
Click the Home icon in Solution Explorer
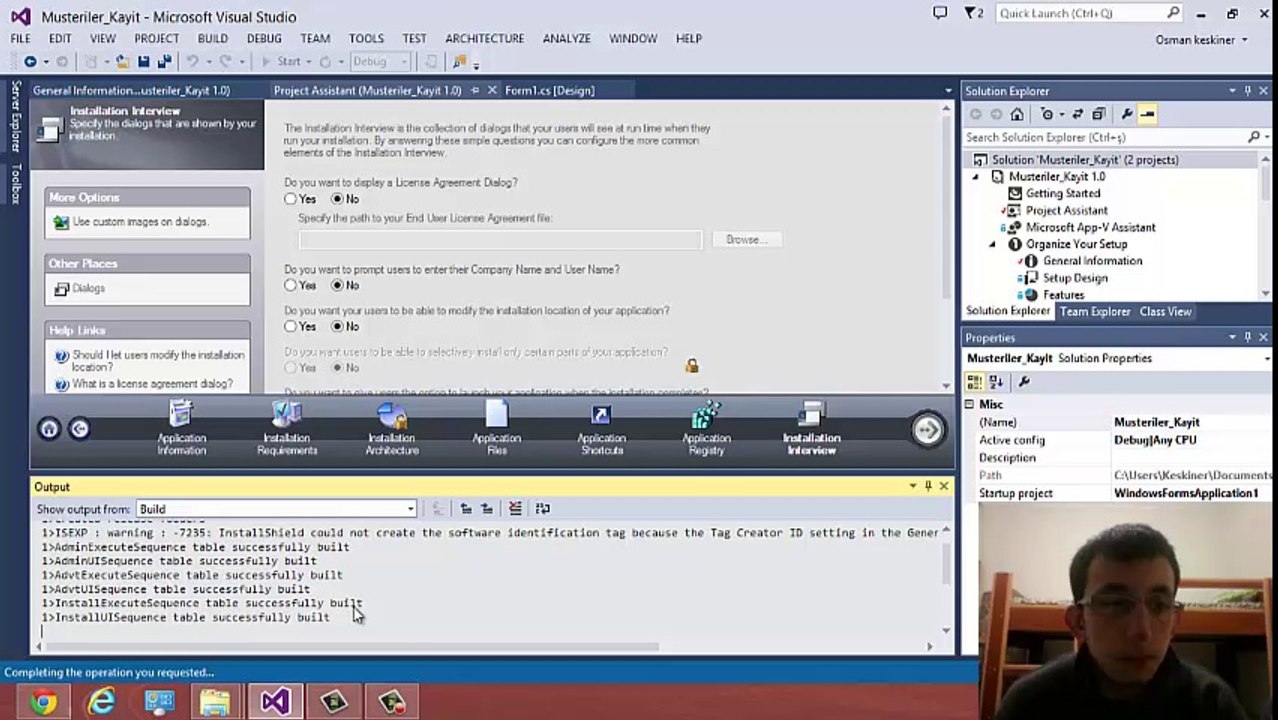click(1017, 114)
